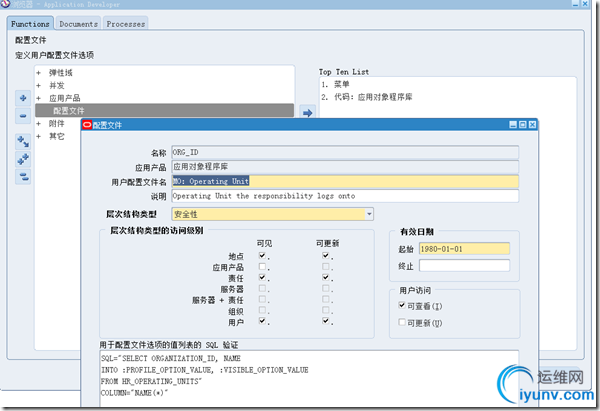Click the SQL validation text area
The image size is (600, 411).
pos(309,379)
